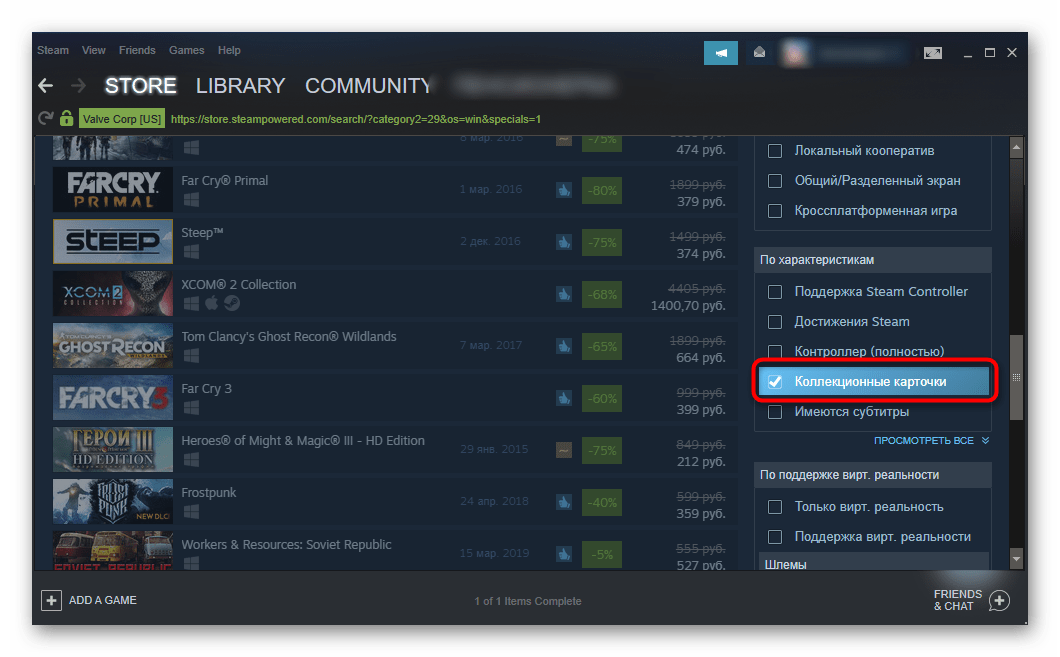
Task: Enable Общий/Разделенный экран checkbox
Action: click(775, 181)
